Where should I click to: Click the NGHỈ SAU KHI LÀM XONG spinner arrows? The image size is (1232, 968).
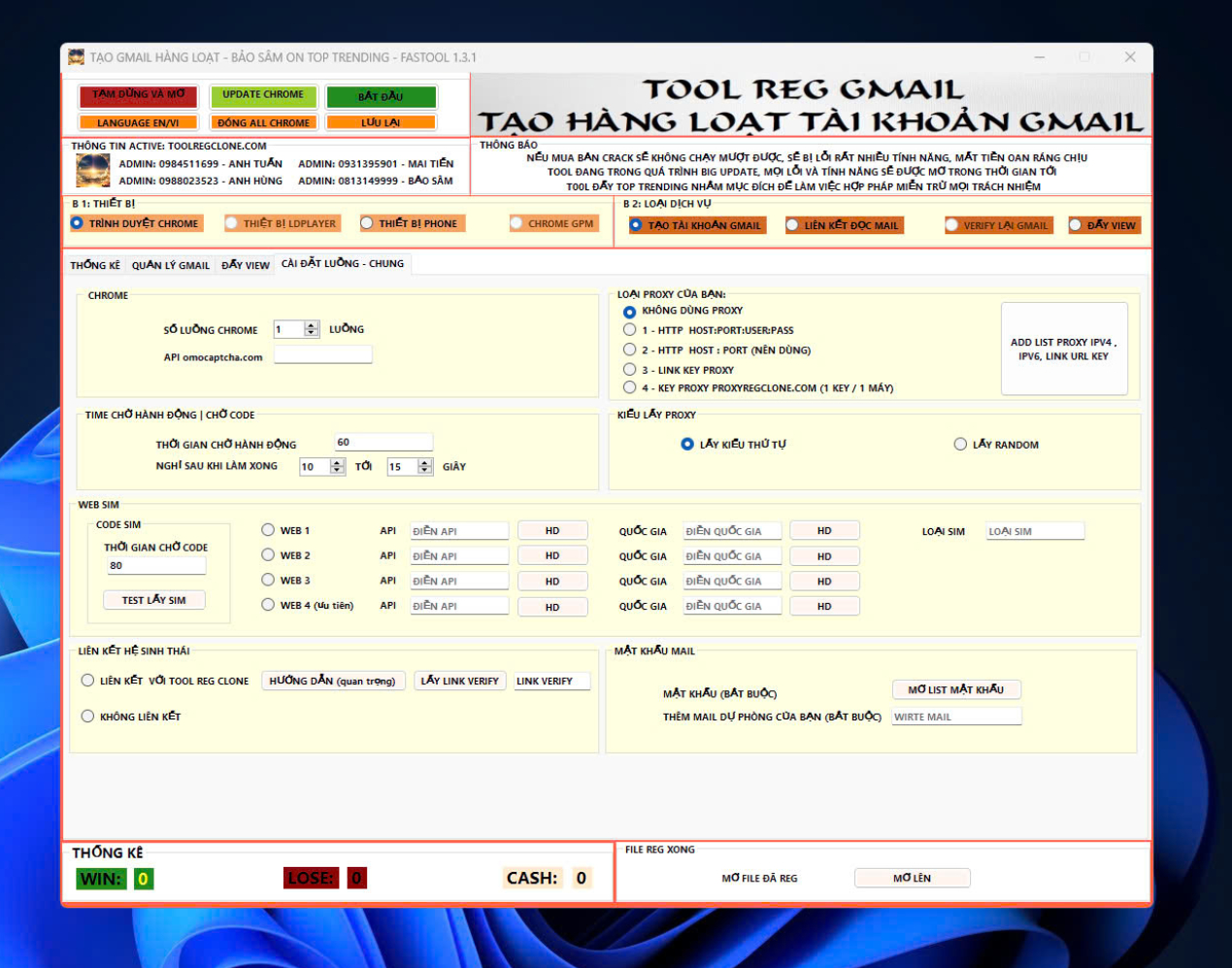coord(337,467)
